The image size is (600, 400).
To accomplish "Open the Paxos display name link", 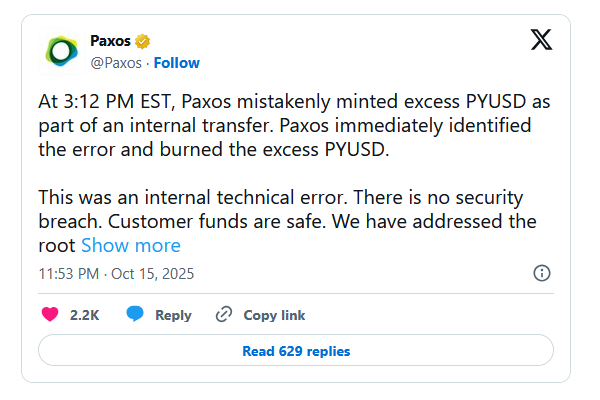I will (x=110, y=41).
